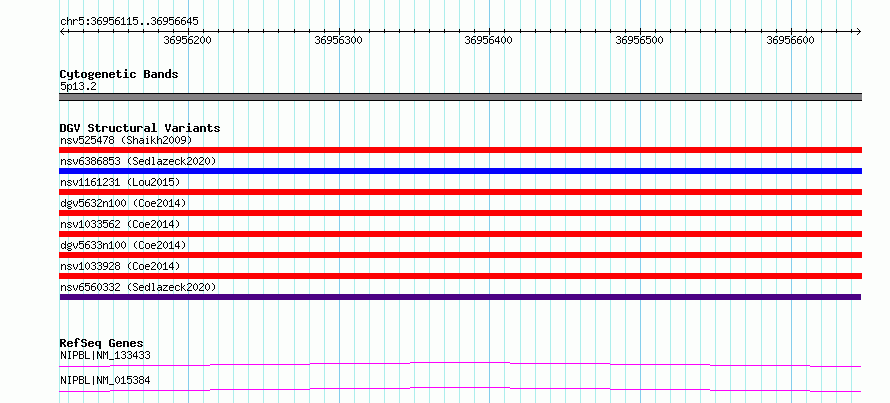Click the blue bar for nsv6386853
Viewport: 890px width, 403px height.
tap(460, 171)
